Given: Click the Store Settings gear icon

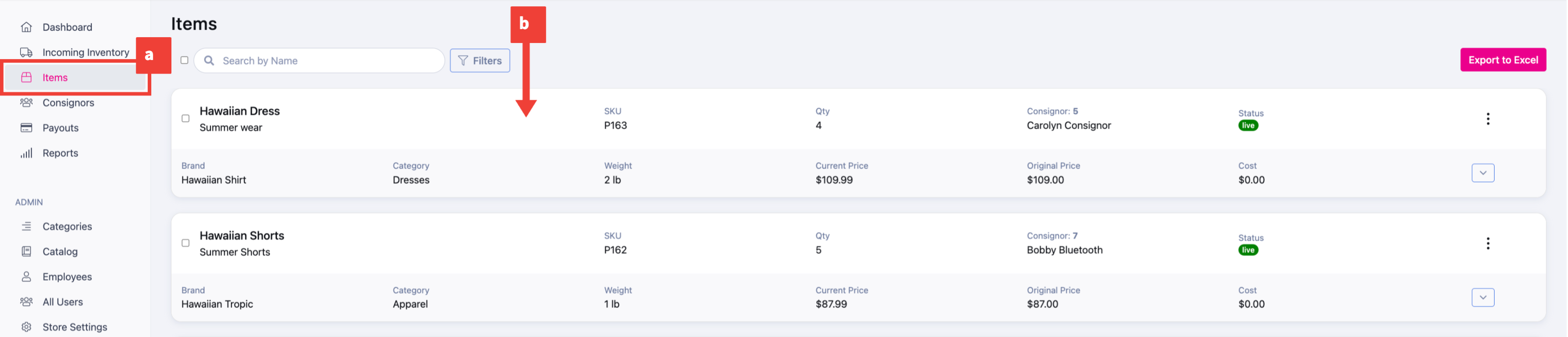Looking at the screenshot, I should [26, 327].
